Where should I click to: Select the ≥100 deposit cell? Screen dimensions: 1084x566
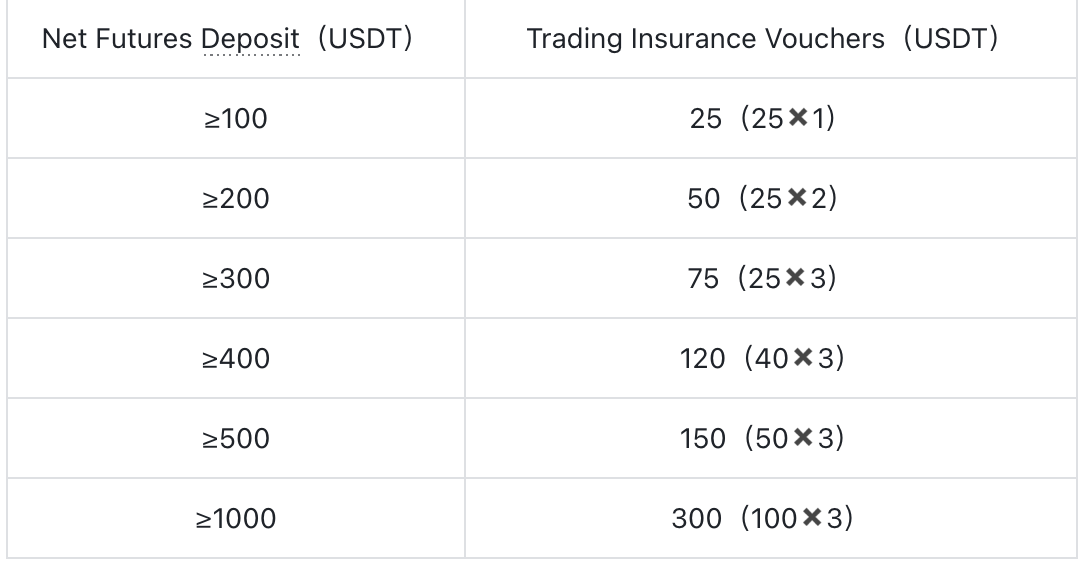236,118
